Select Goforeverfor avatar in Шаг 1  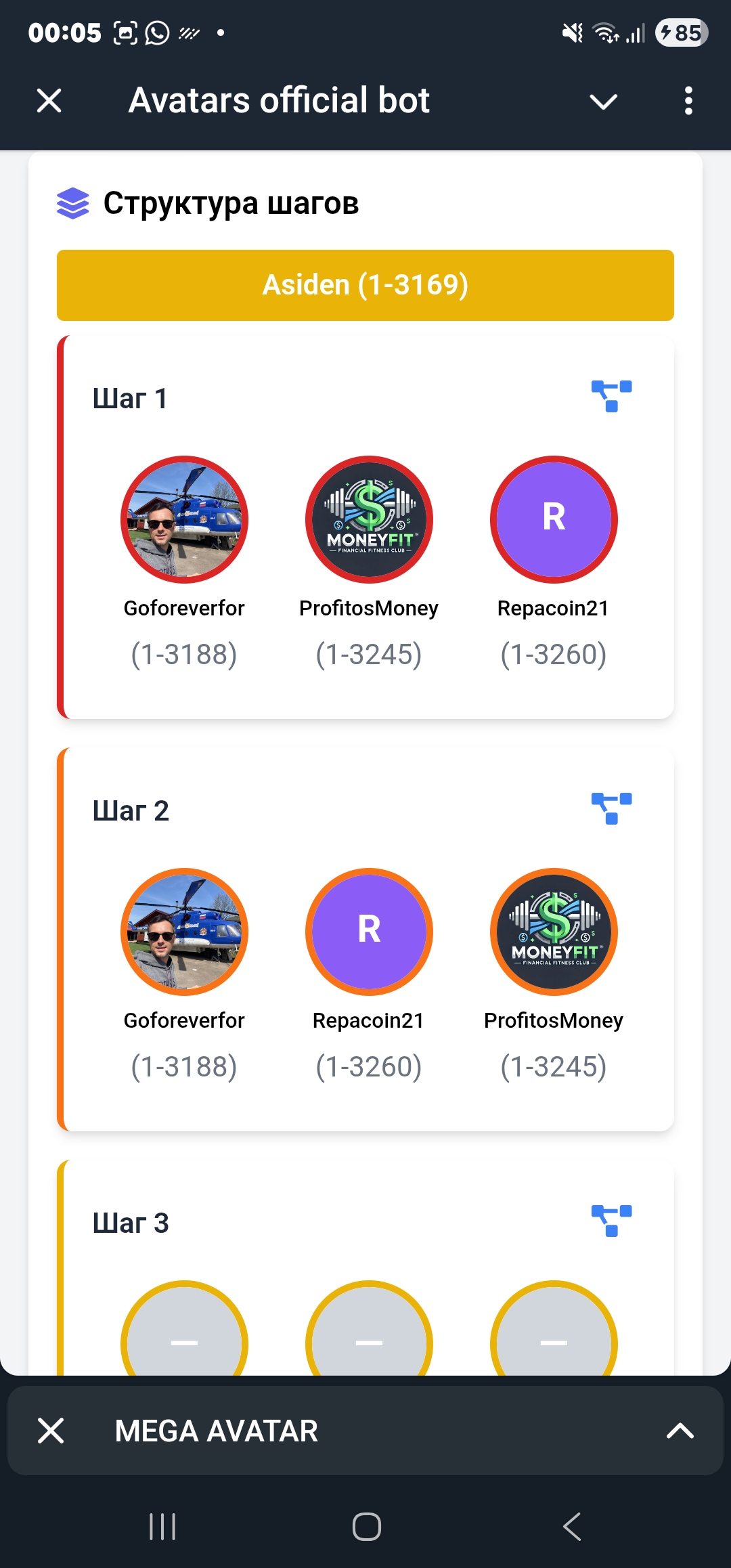pos(184,519)
